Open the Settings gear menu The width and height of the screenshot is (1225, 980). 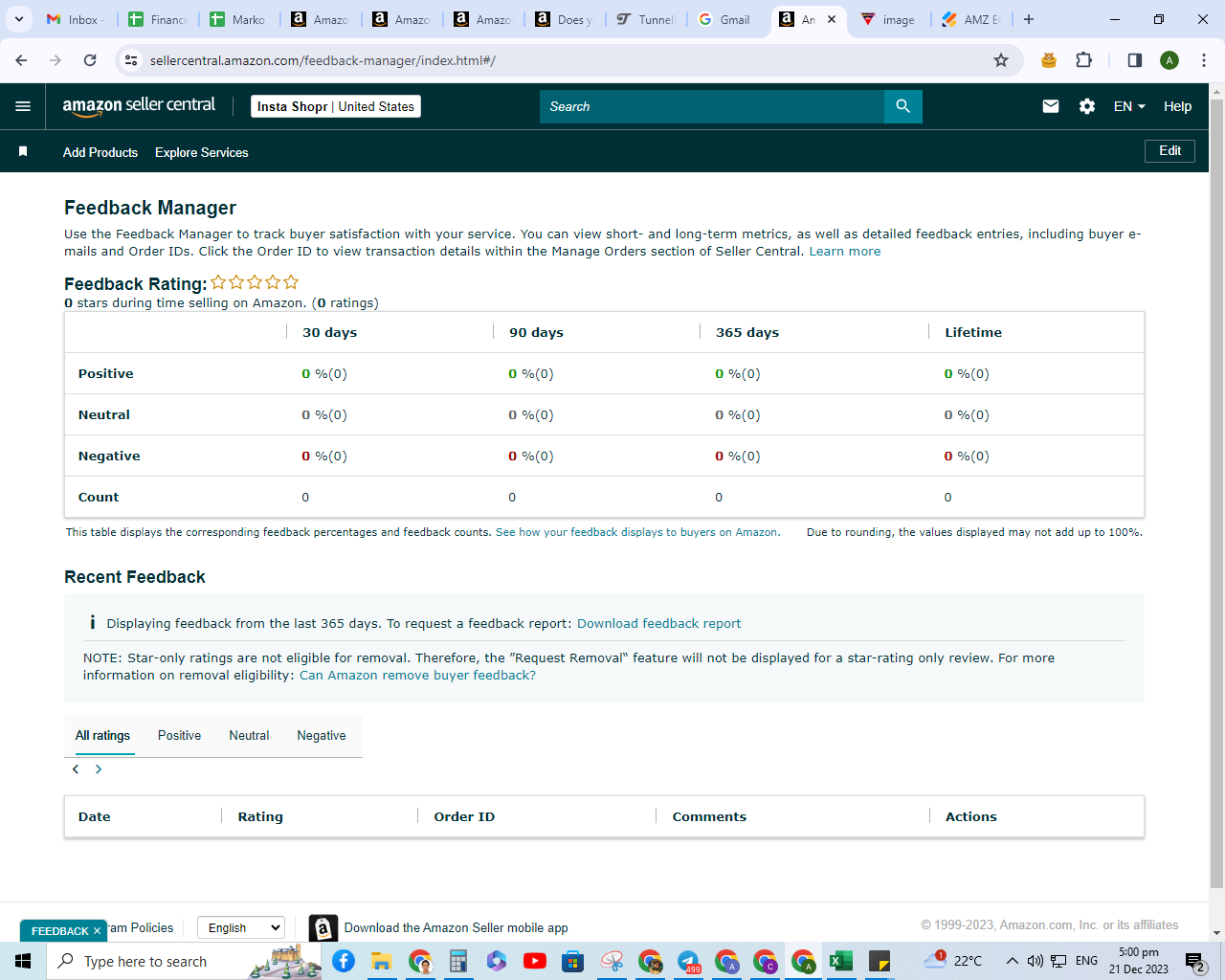tap(1086, 106)
